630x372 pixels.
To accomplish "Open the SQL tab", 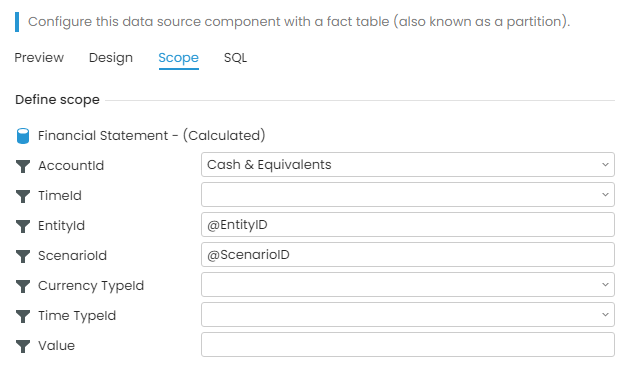I will [235, 58].
